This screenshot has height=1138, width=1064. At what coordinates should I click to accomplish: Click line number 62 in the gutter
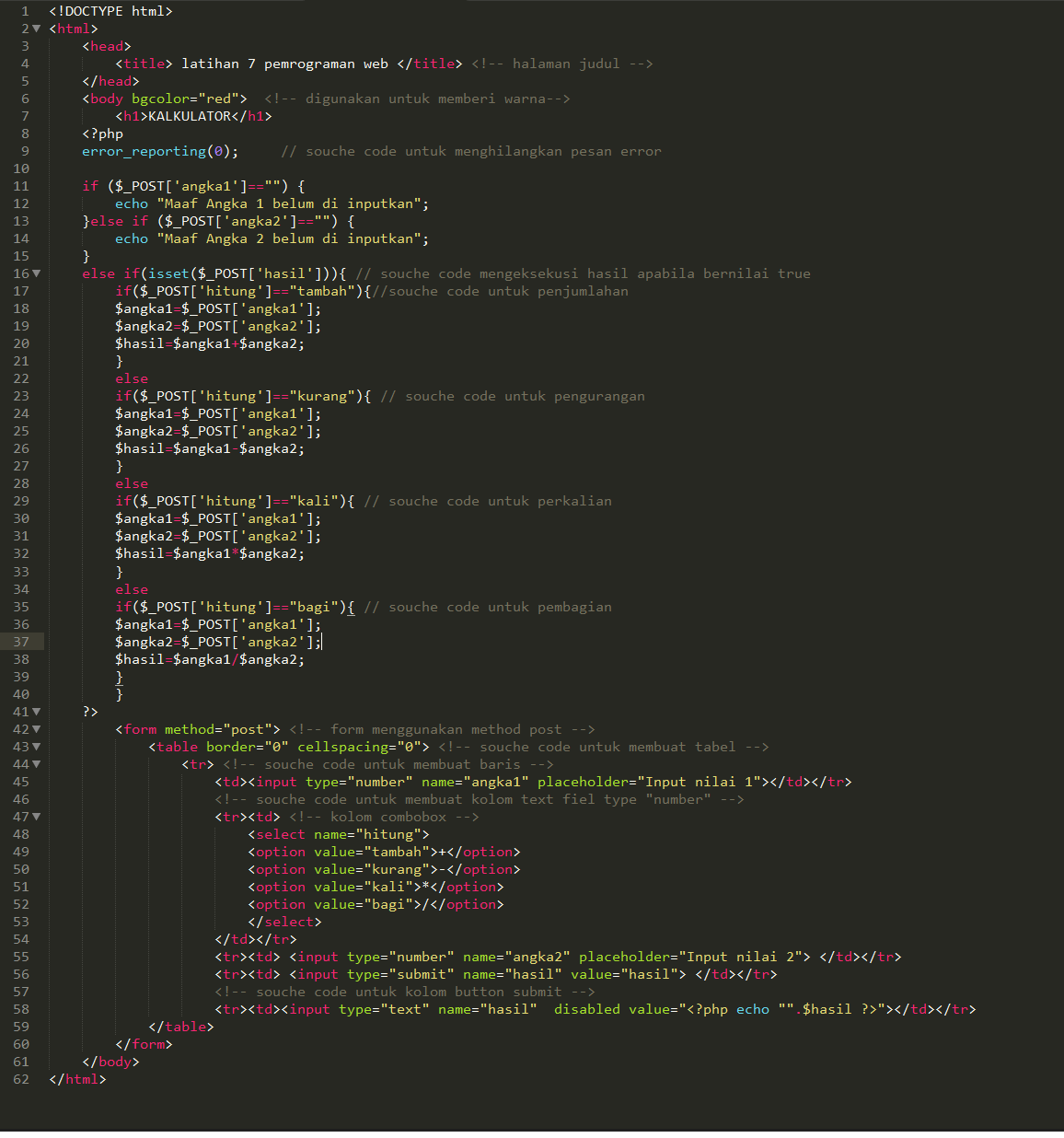click(x=21, y=1079)
